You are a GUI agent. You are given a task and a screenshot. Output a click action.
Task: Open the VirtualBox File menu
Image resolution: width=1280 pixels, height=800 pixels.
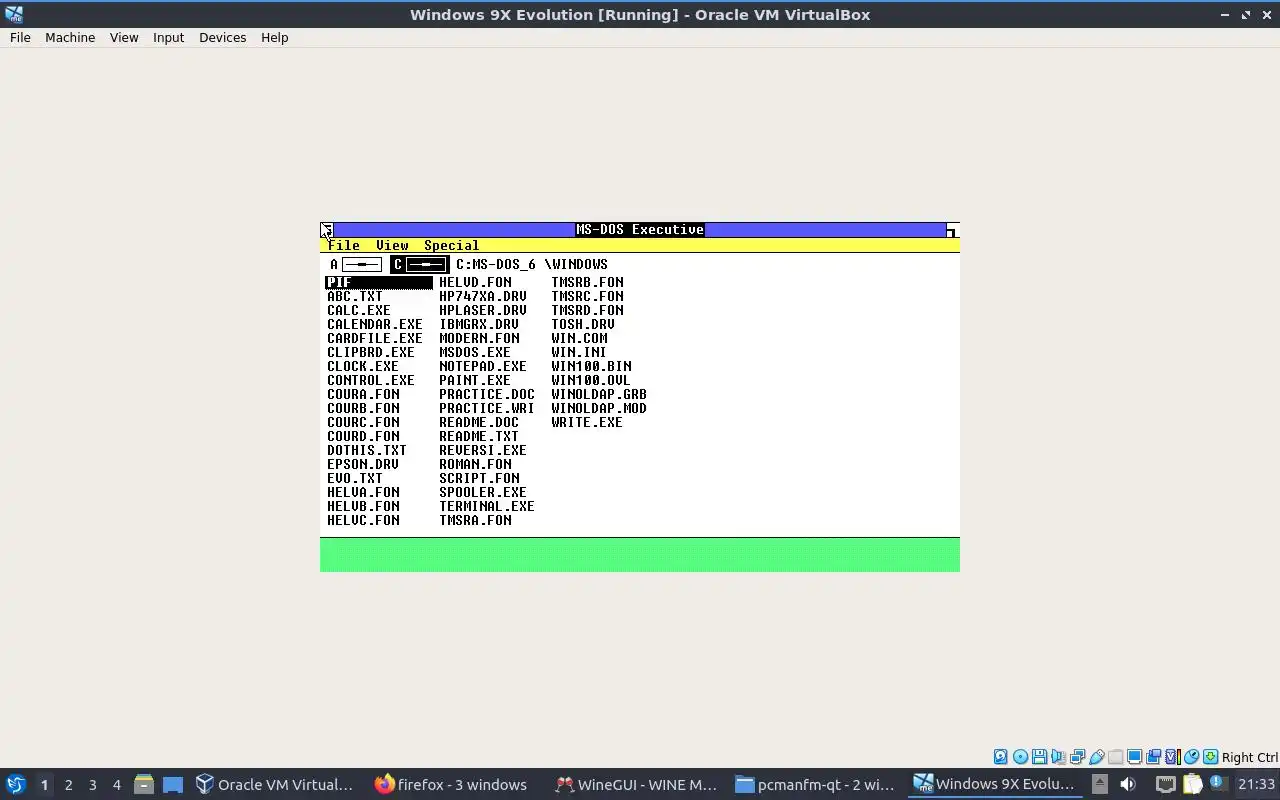pyautogui.click(x=20, y=37)
